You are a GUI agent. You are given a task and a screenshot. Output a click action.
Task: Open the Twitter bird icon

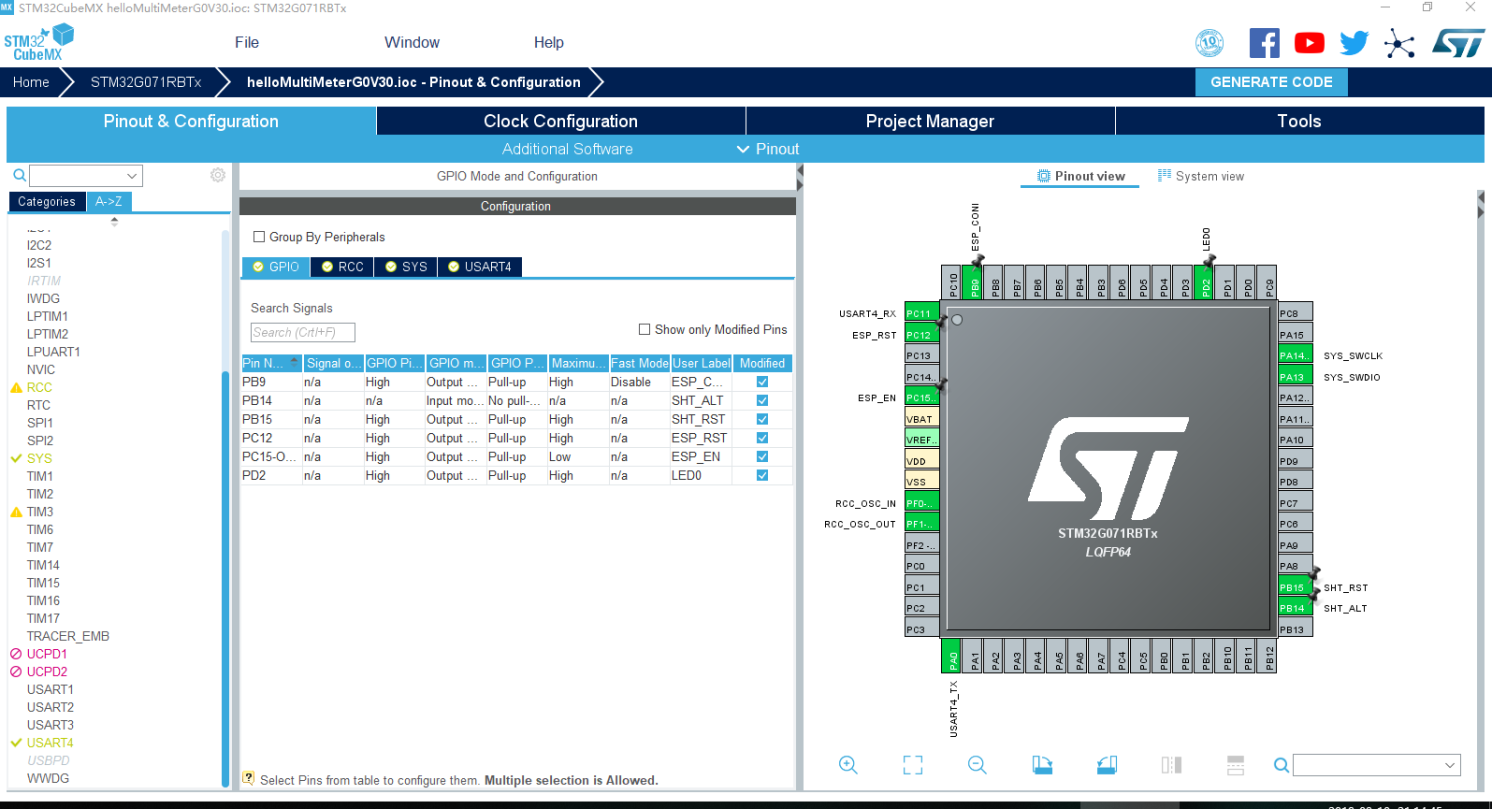pos(1354,43)
